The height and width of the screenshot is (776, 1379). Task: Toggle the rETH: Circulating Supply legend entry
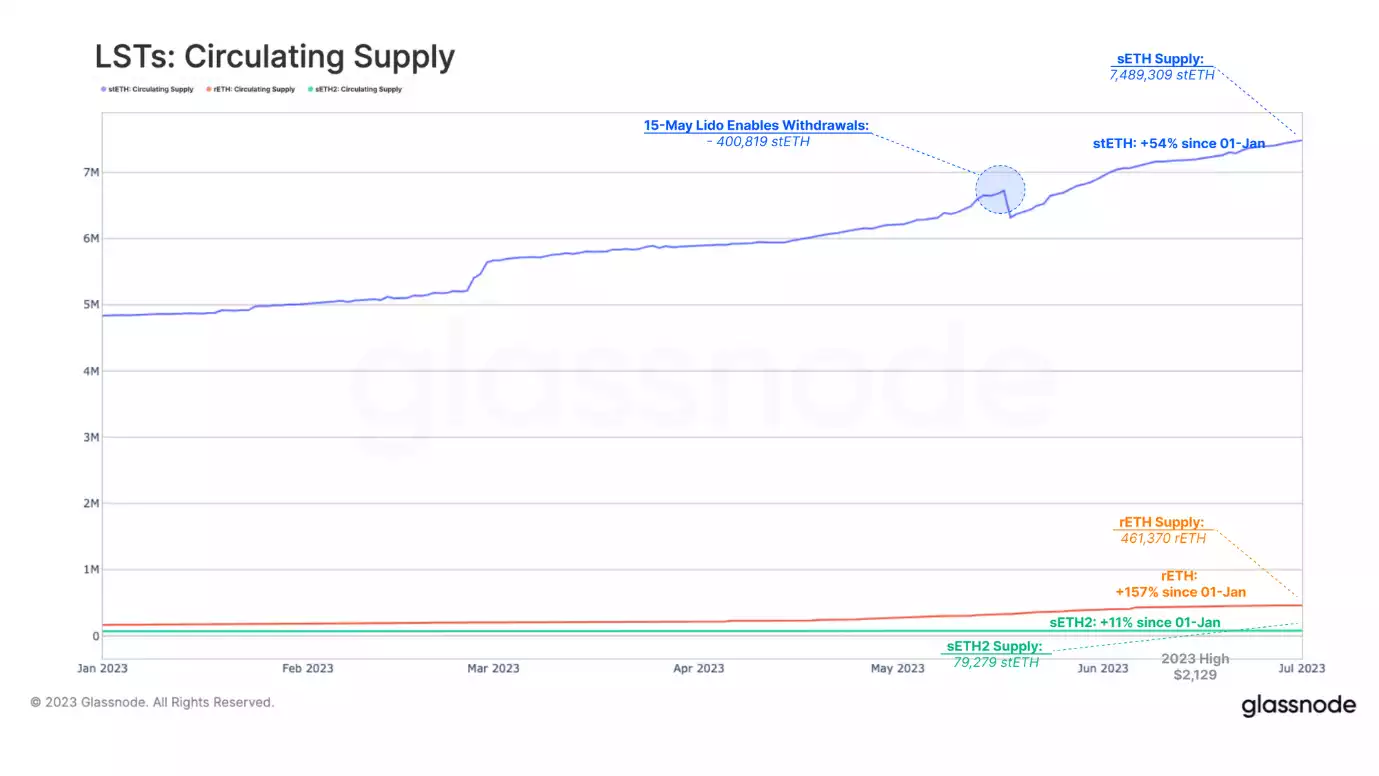253,90
